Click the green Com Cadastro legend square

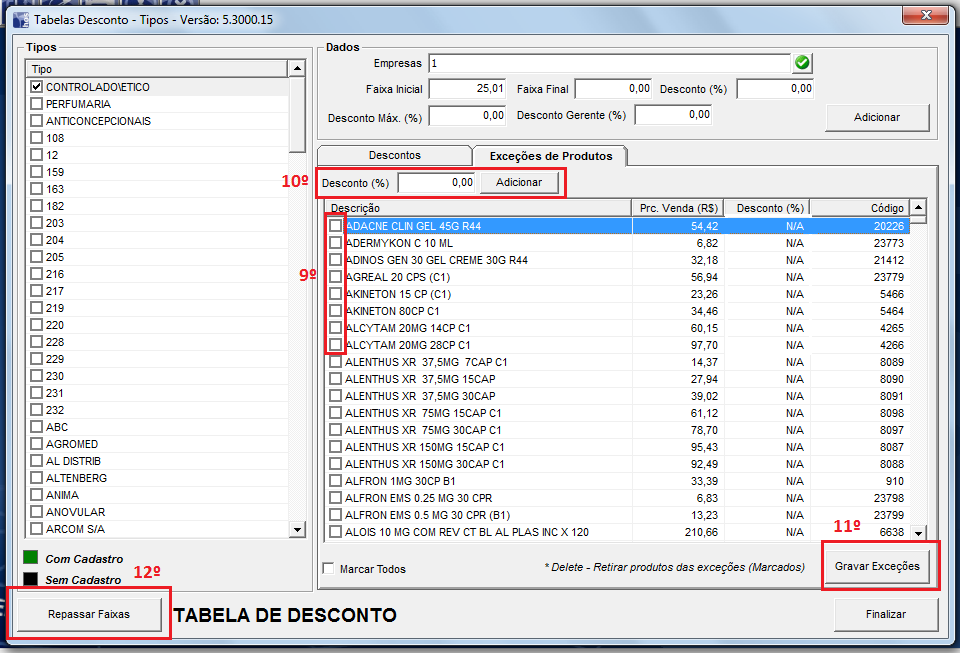pyautogui.click(x=31, y=559)
